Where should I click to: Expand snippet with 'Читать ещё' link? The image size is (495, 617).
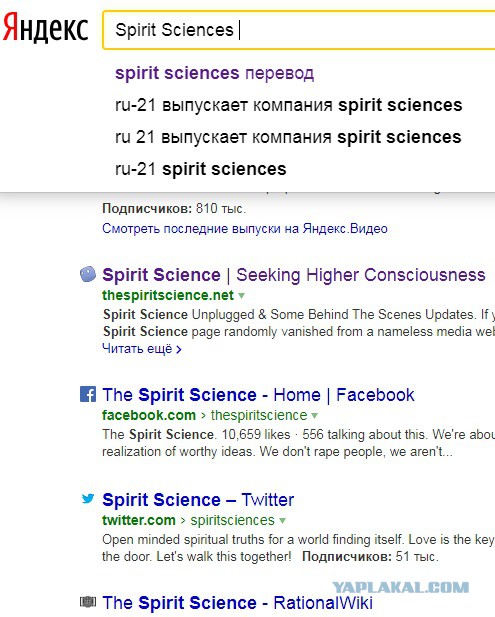point(142,349)
